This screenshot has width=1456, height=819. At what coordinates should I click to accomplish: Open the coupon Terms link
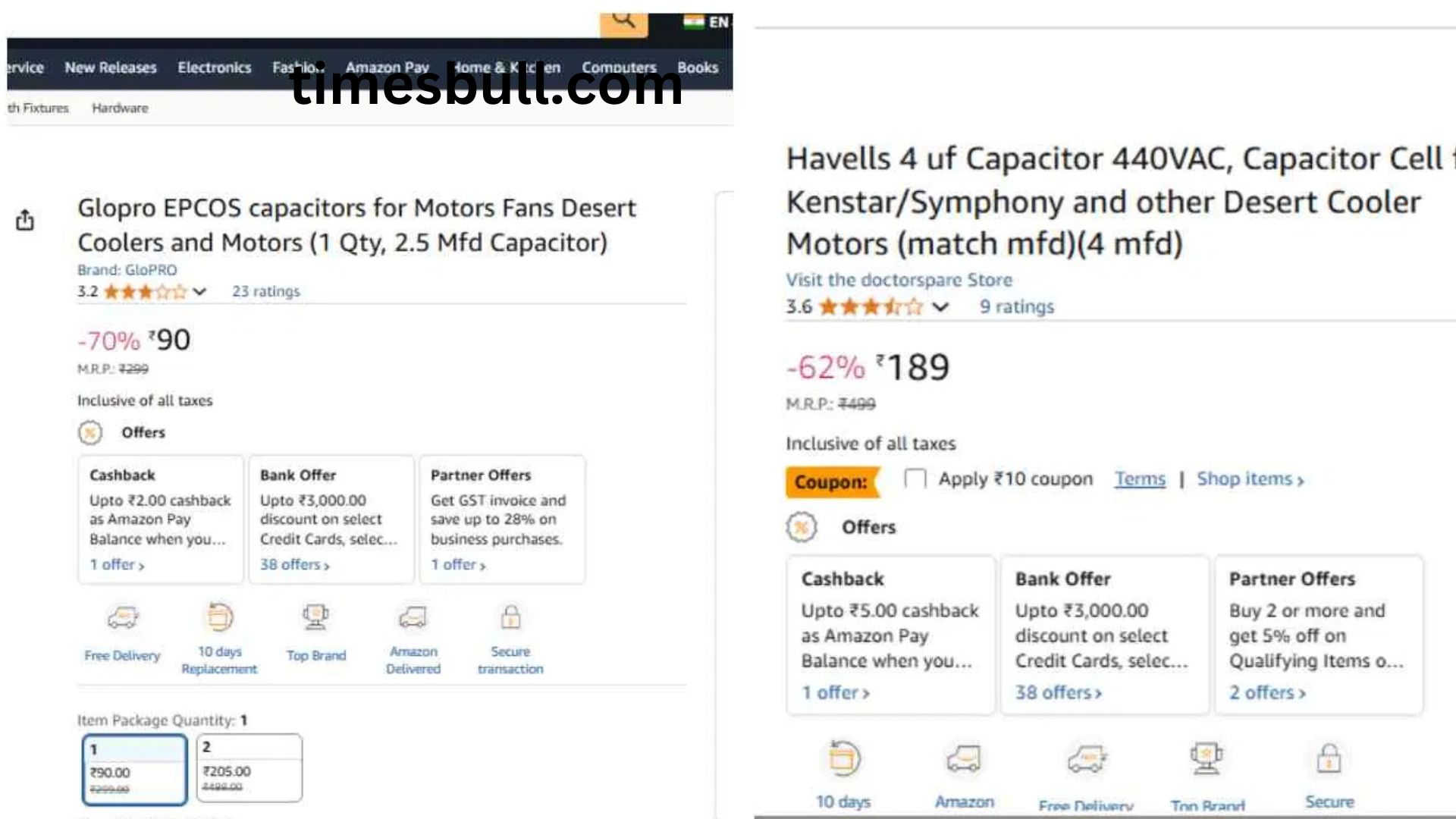coord(1139,479)
